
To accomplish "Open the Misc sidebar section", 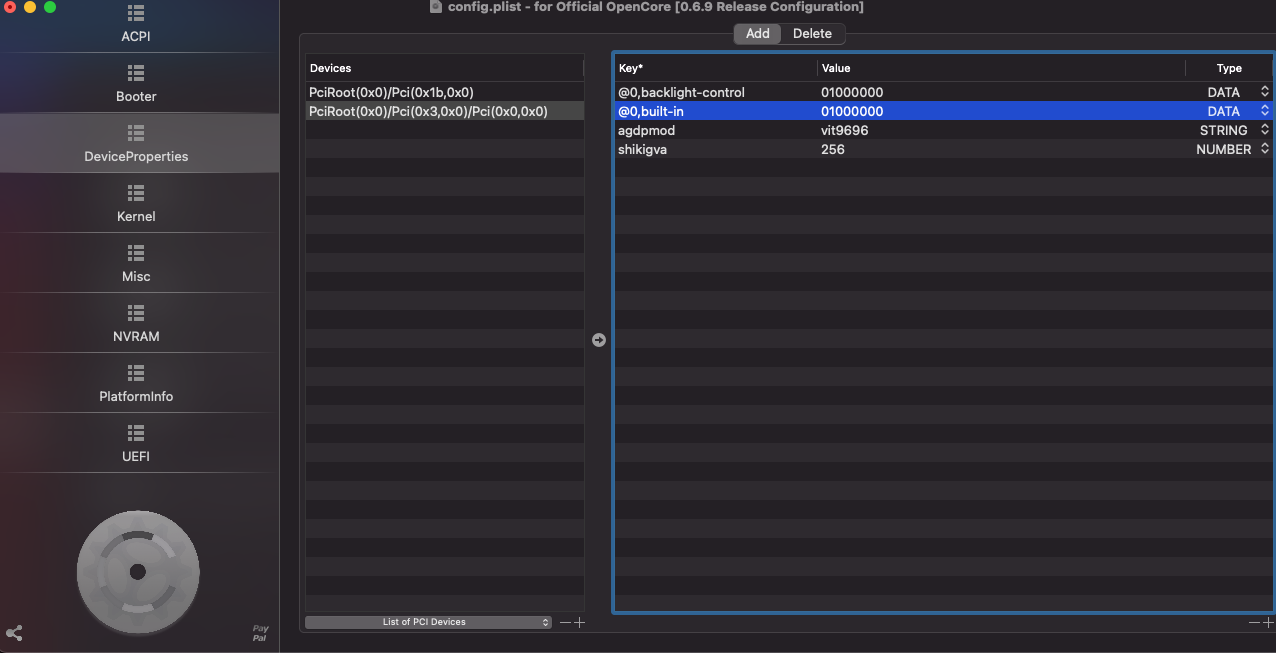I will (136, 263).
